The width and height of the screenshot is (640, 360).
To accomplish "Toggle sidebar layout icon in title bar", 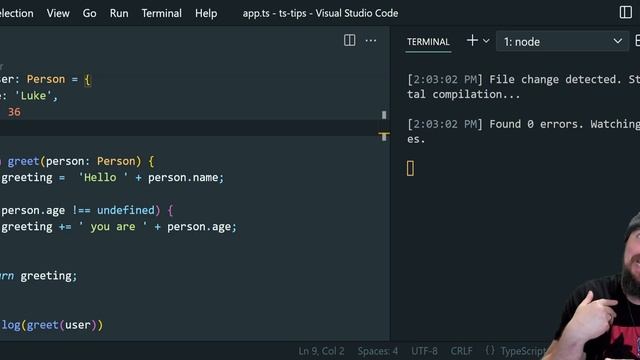I will pos(625,12).
